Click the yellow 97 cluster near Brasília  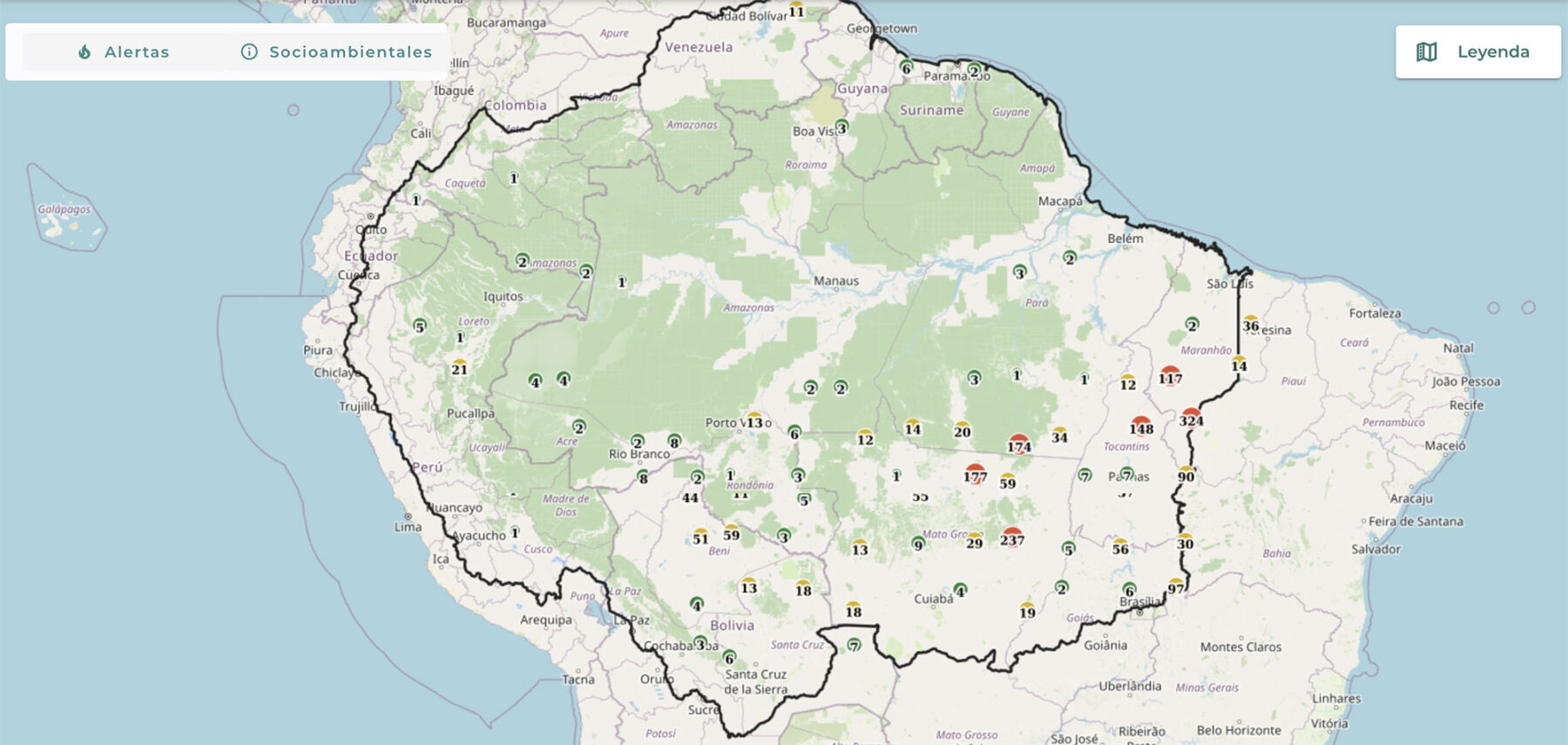point(1176,587)
